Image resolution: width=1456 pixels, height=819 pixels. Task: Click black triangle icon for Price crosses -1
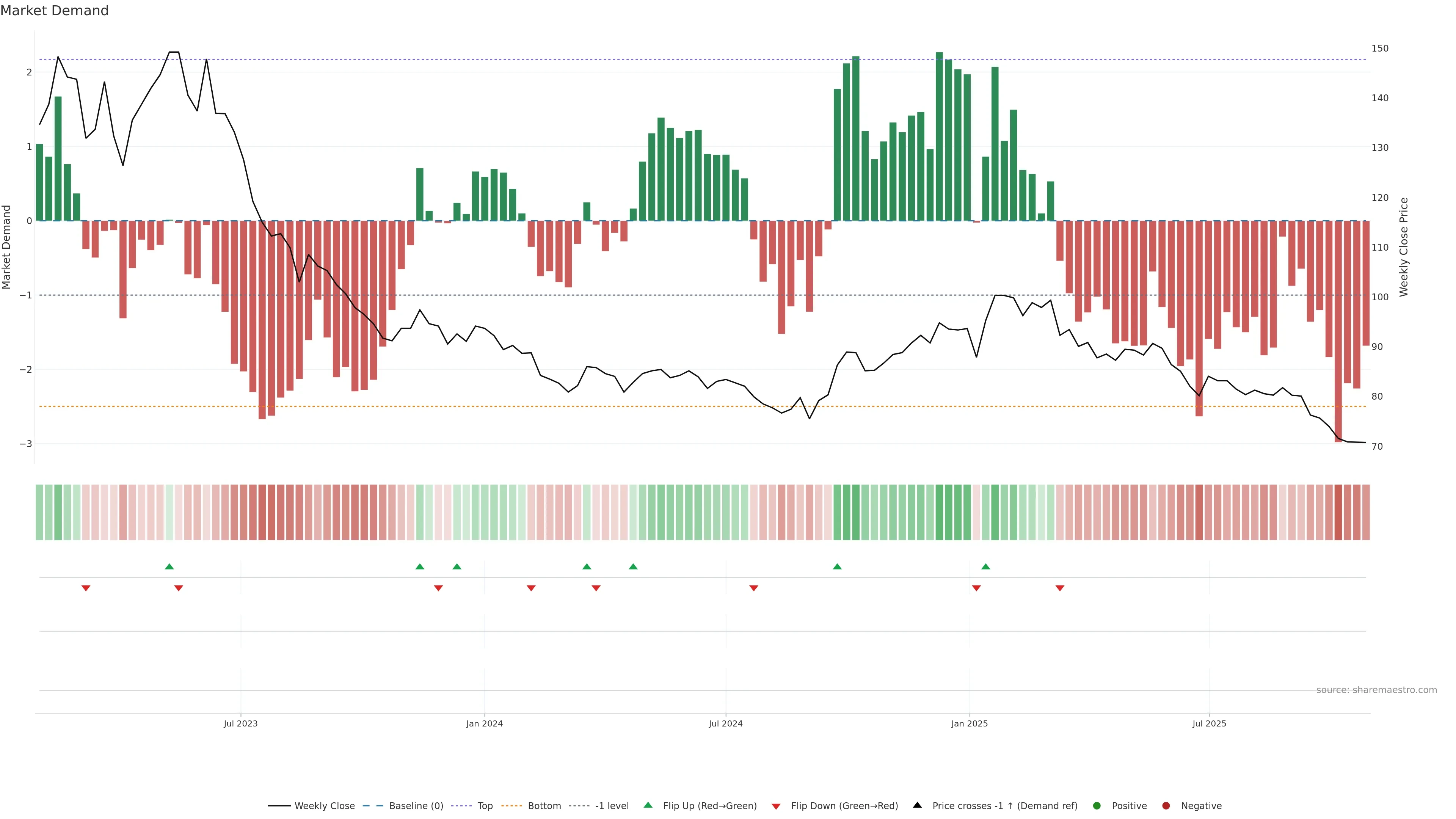(917, 805)
